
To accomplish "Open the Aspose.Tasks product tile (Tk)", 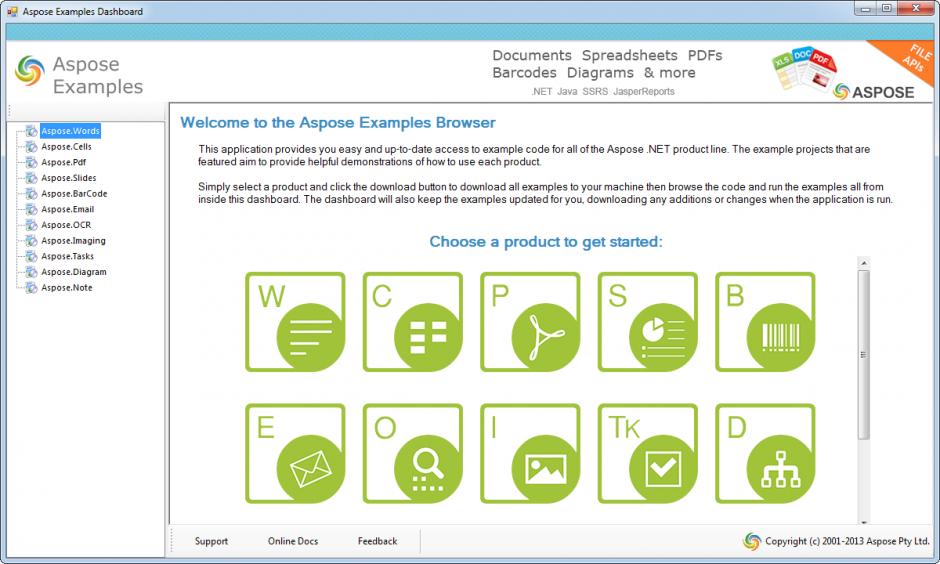I will (x=647, y=453).
